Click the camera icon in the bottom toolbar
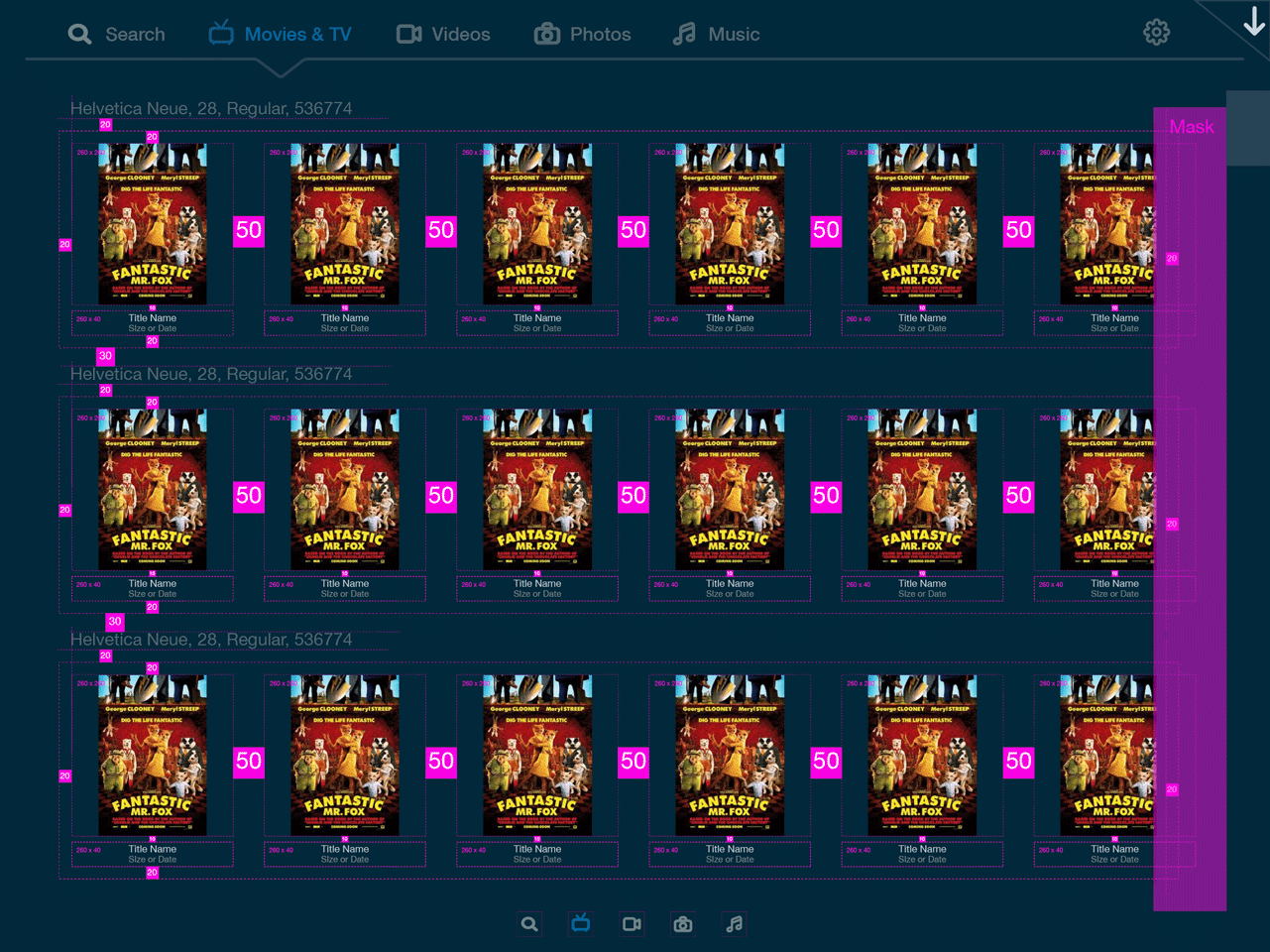Viewport: 1270px width, 952px height. (x=682, y=923)
